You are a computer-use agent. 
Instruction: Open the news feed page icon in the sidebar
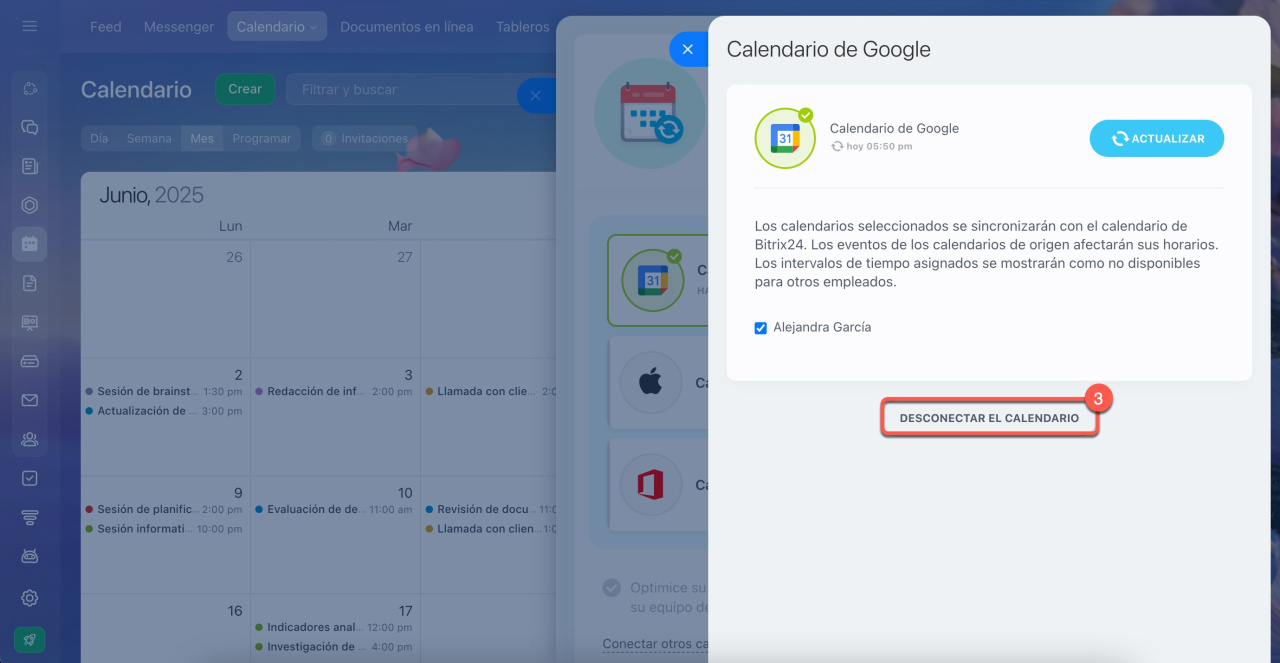tap(30, 166)
